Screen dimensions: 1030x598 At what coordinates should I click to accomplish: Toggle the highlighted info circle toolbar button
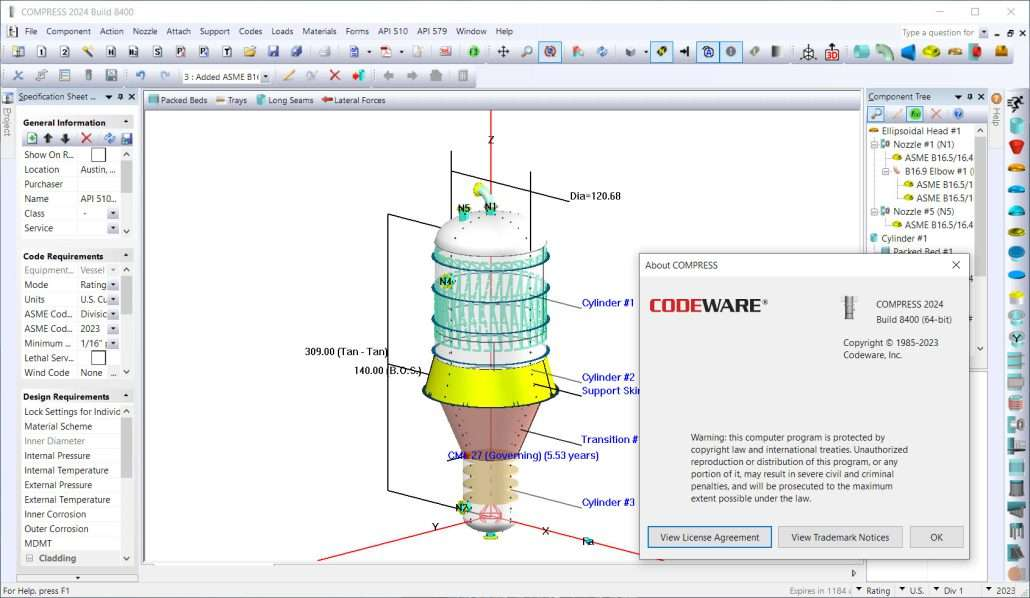[731, 51]
